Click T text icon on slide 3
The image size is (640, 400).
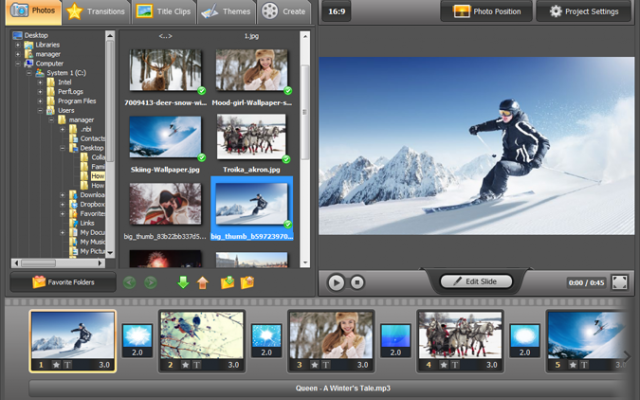pyautogui.click(x=326, y=365)
